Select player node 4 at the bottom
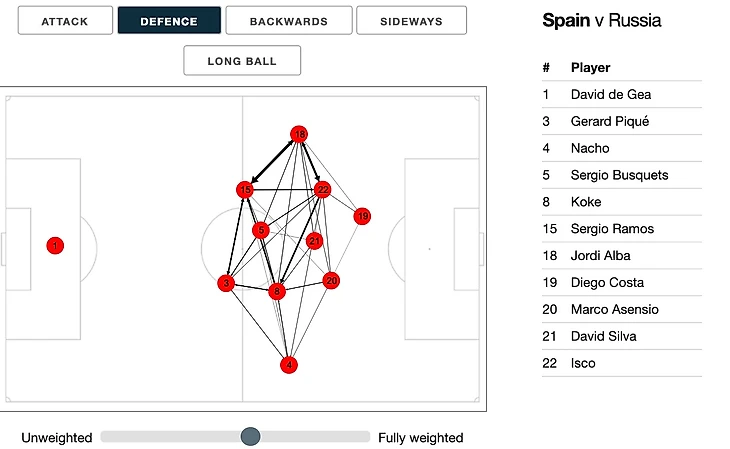This screenshot has height=449, width=730. [289, 365]
